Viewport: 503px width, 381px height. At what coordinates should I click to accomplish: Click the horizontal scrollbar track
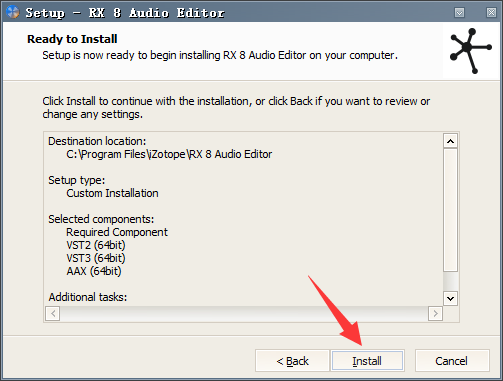pos(244,313)
